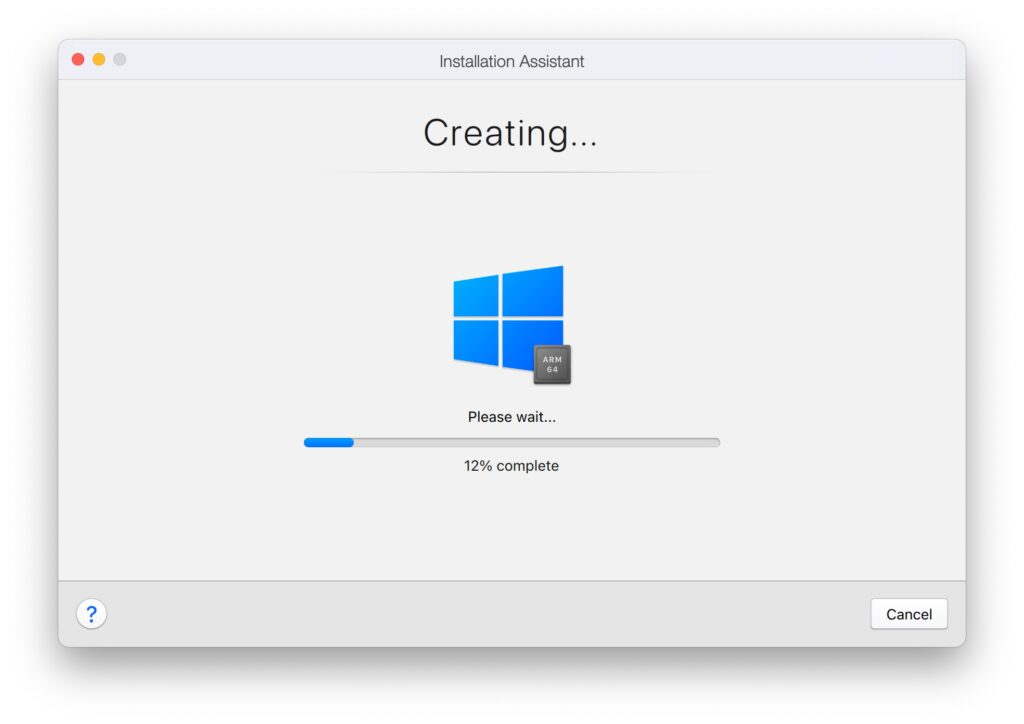Click the unfilled gray part of progress bar
Screen dimensions: 1024x724
pyautogui.click(x=537, y=443)
